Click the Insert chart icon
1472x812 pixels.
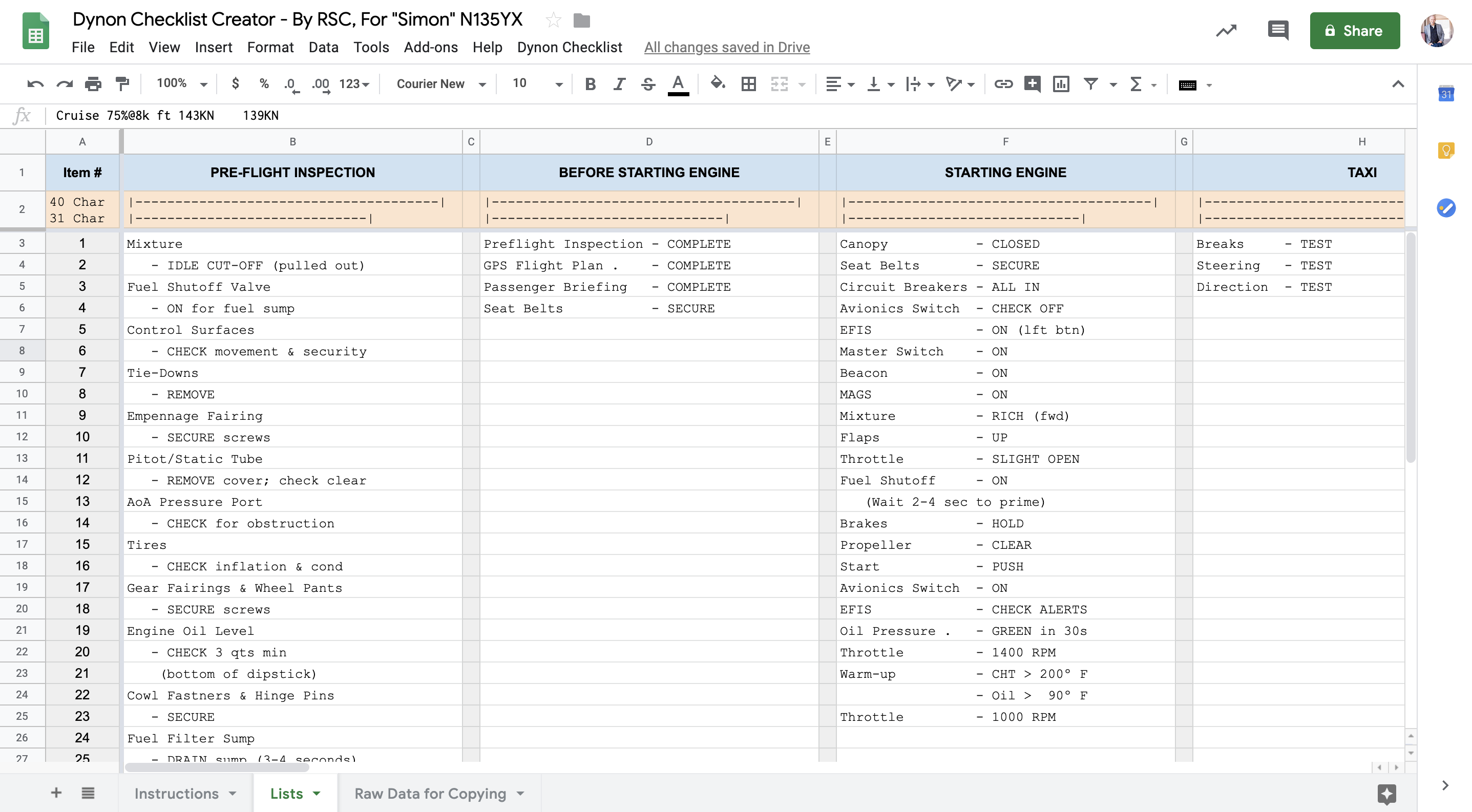coord(1061,84)
